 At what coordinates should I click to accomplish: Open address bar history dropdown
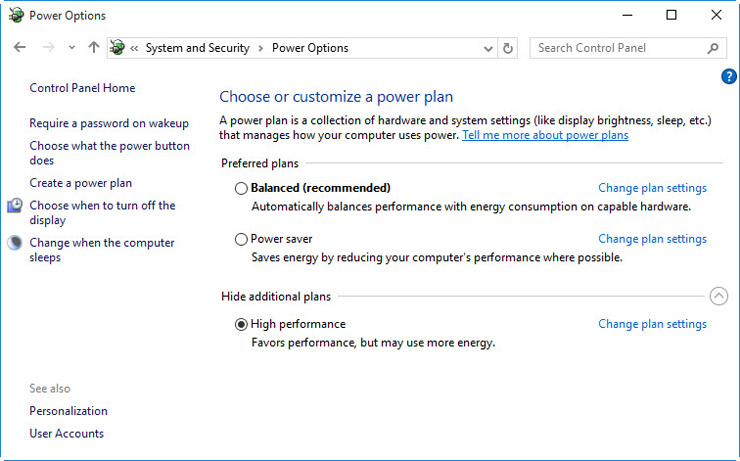pos(488,48)
